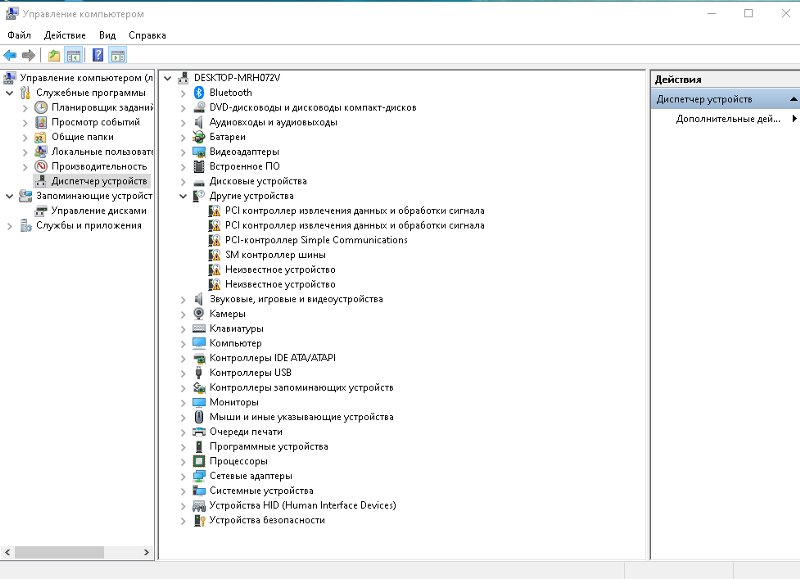This screenshot has width=800, height=579.
Task: Click the Камеры webcam icon
Action: tap(199, 313)
